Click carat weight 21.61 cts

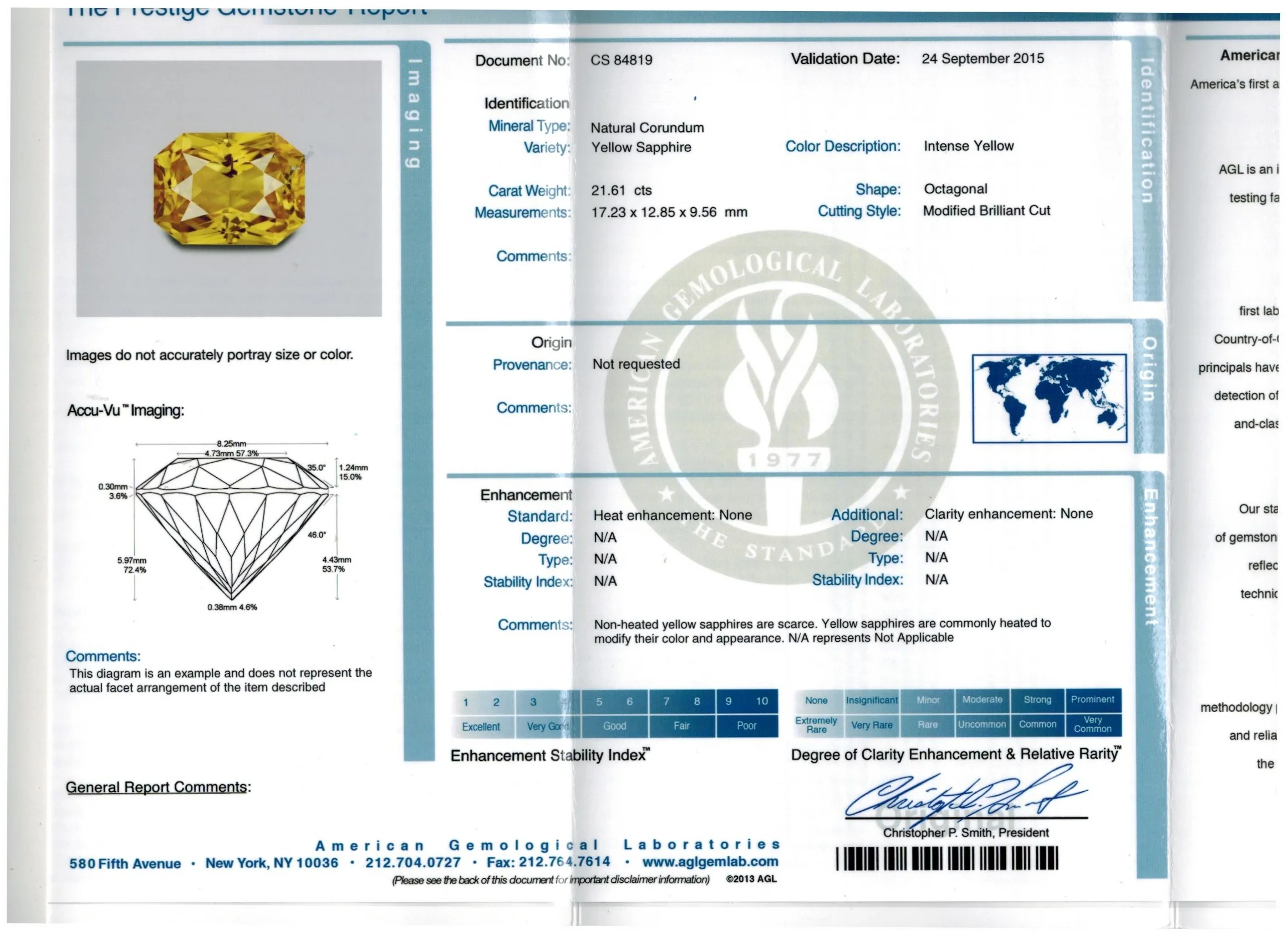tap(621, 190)
